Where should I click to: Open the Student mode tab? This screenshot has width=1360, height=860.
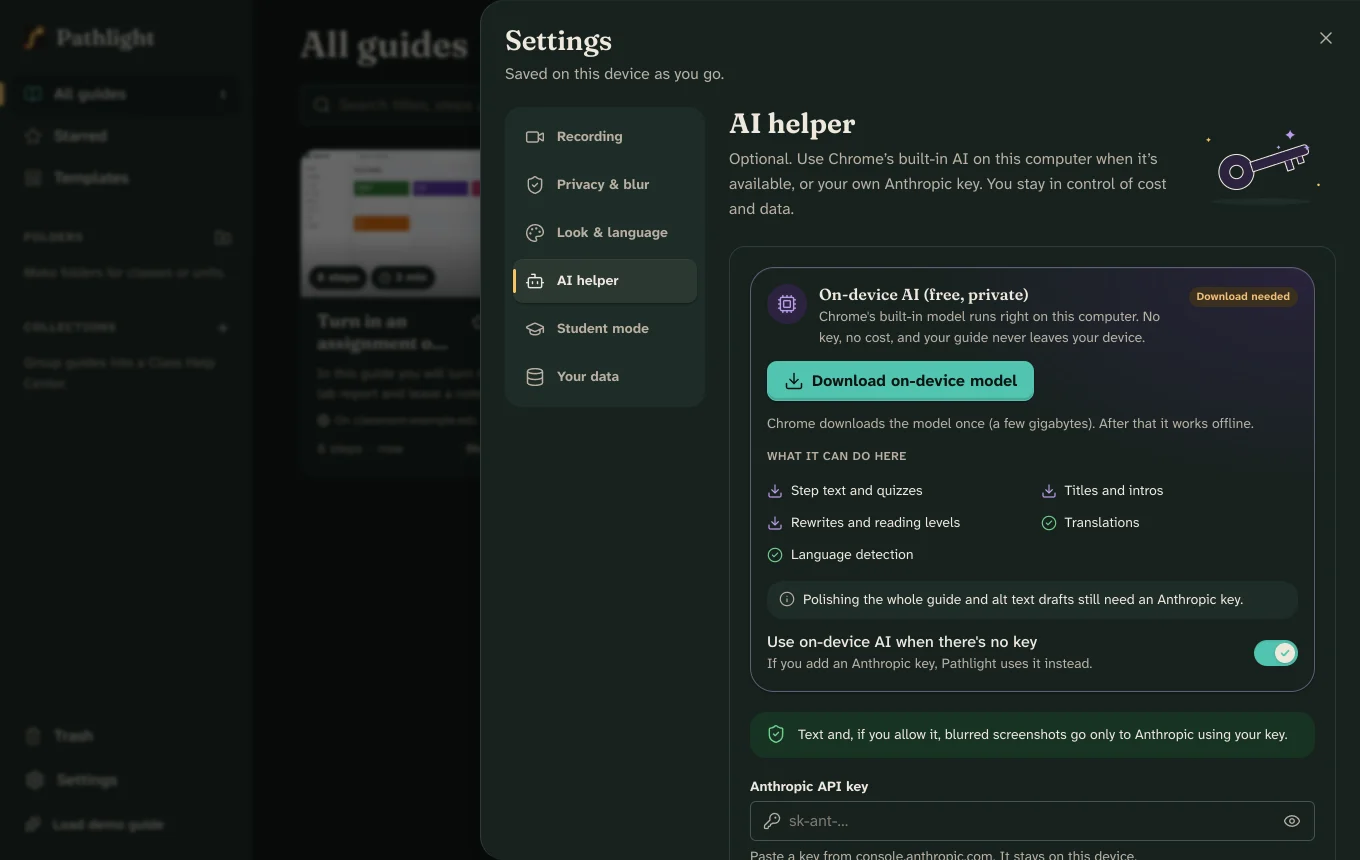coord(605,329)
